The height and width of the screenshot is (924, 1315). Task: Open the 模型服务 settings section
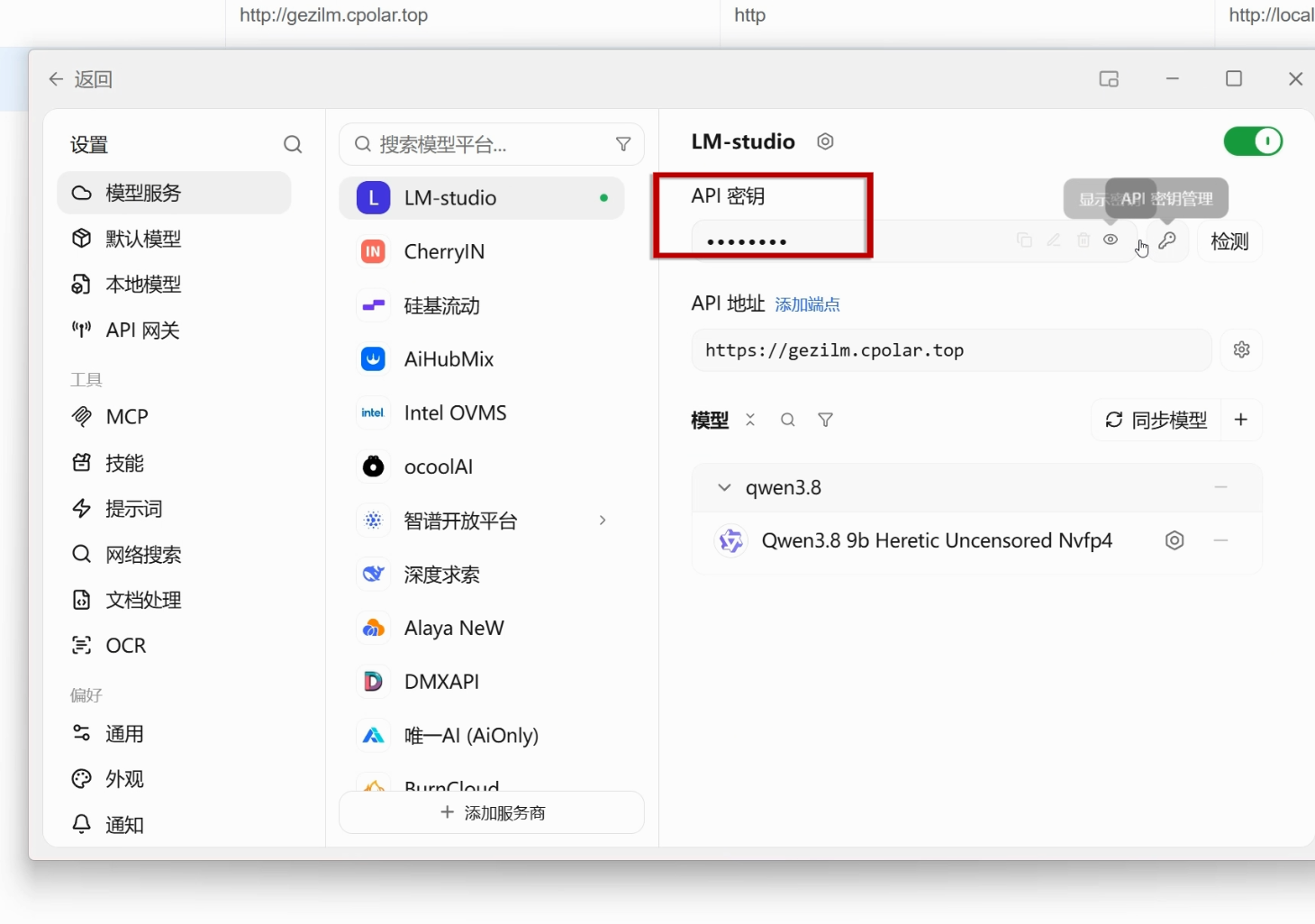click(174, 193)
